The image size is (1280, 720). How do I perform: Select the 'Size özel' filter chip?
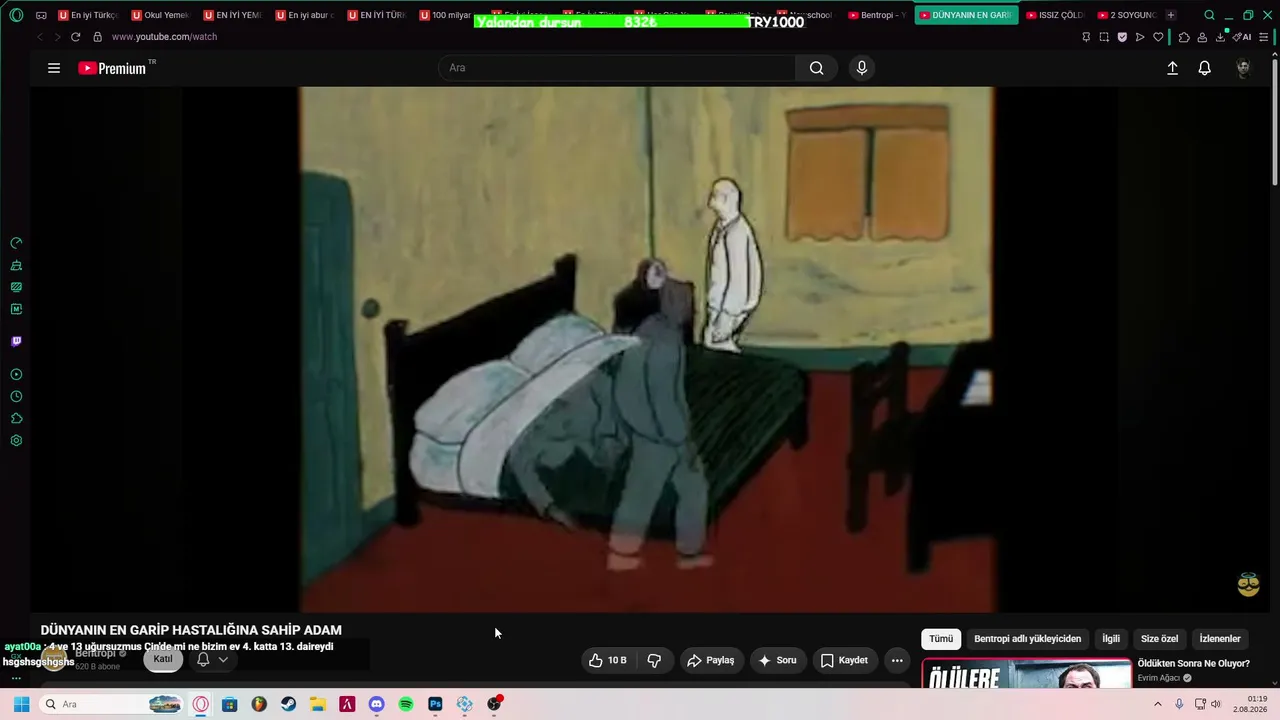coord(1160,639)
